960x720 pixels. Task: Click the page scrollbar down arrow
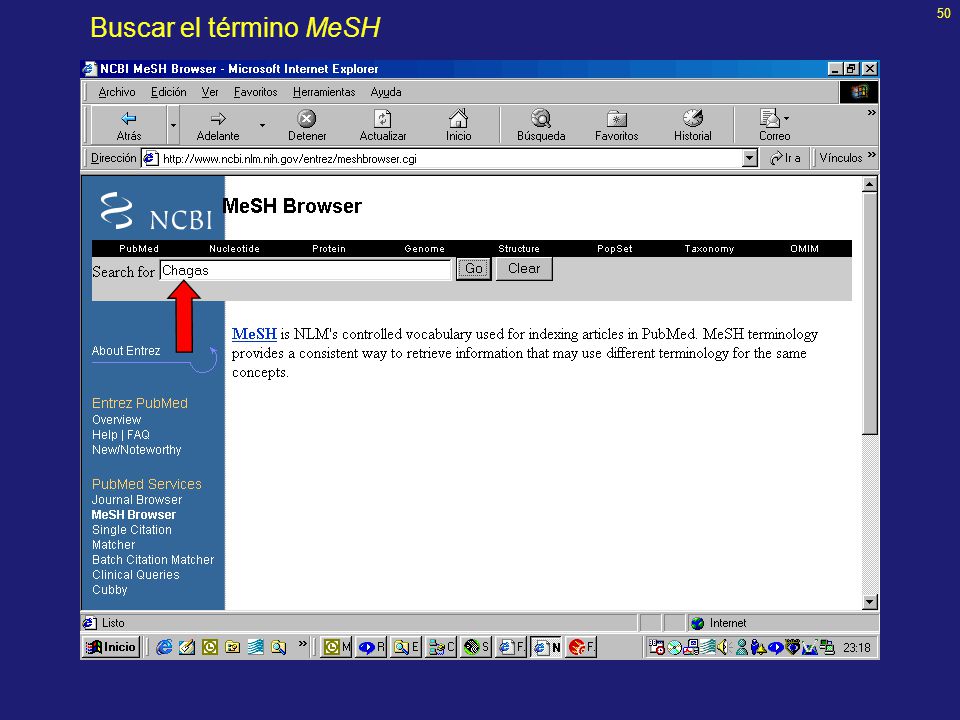tap(869, 602)
